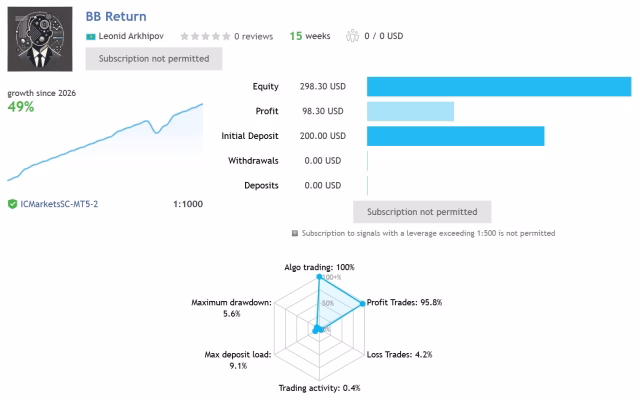
Task: Click the signal author avatar image
Action: click(40, 39)
